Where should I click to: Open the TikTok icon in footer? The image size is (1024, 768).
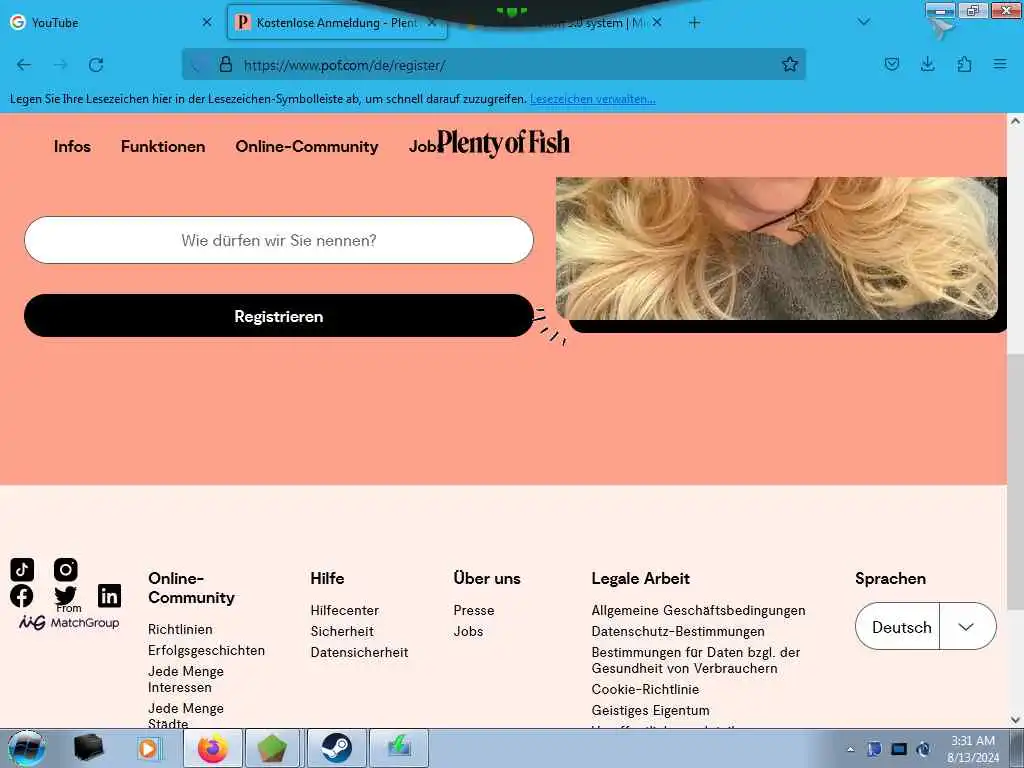pos(22,569)
